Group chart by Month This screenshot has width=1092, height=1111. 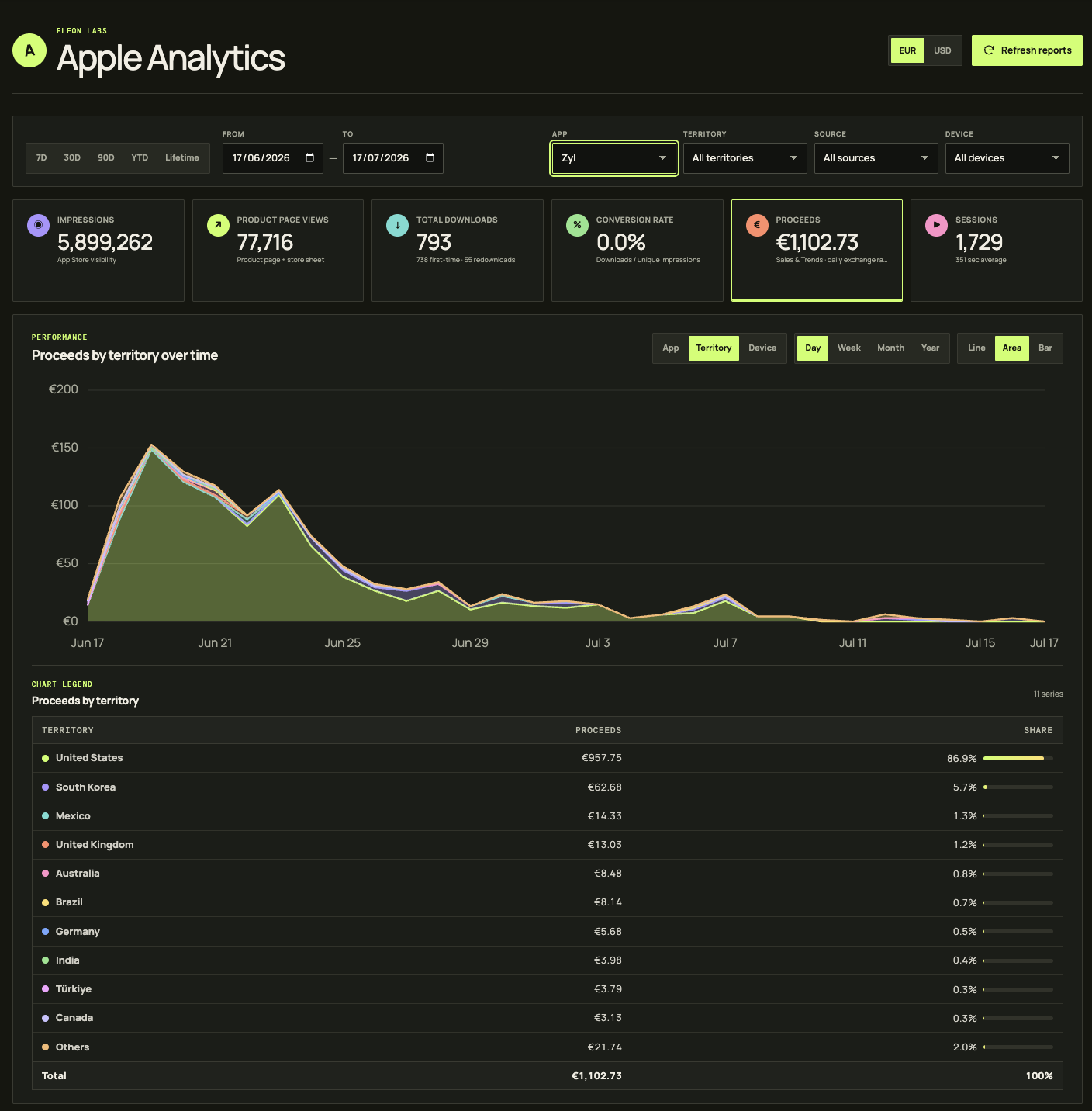click(x=890, y=348)
